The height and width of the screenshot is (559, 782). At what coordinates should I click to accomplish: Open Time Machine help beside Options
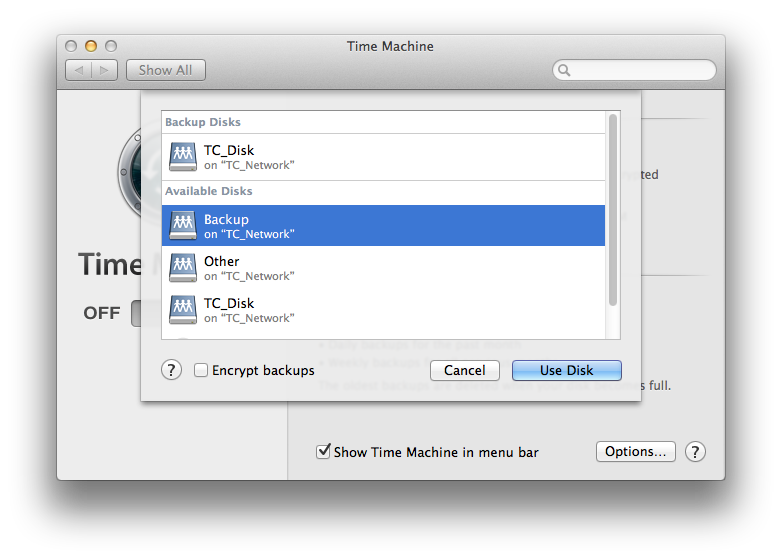point(695,452)
